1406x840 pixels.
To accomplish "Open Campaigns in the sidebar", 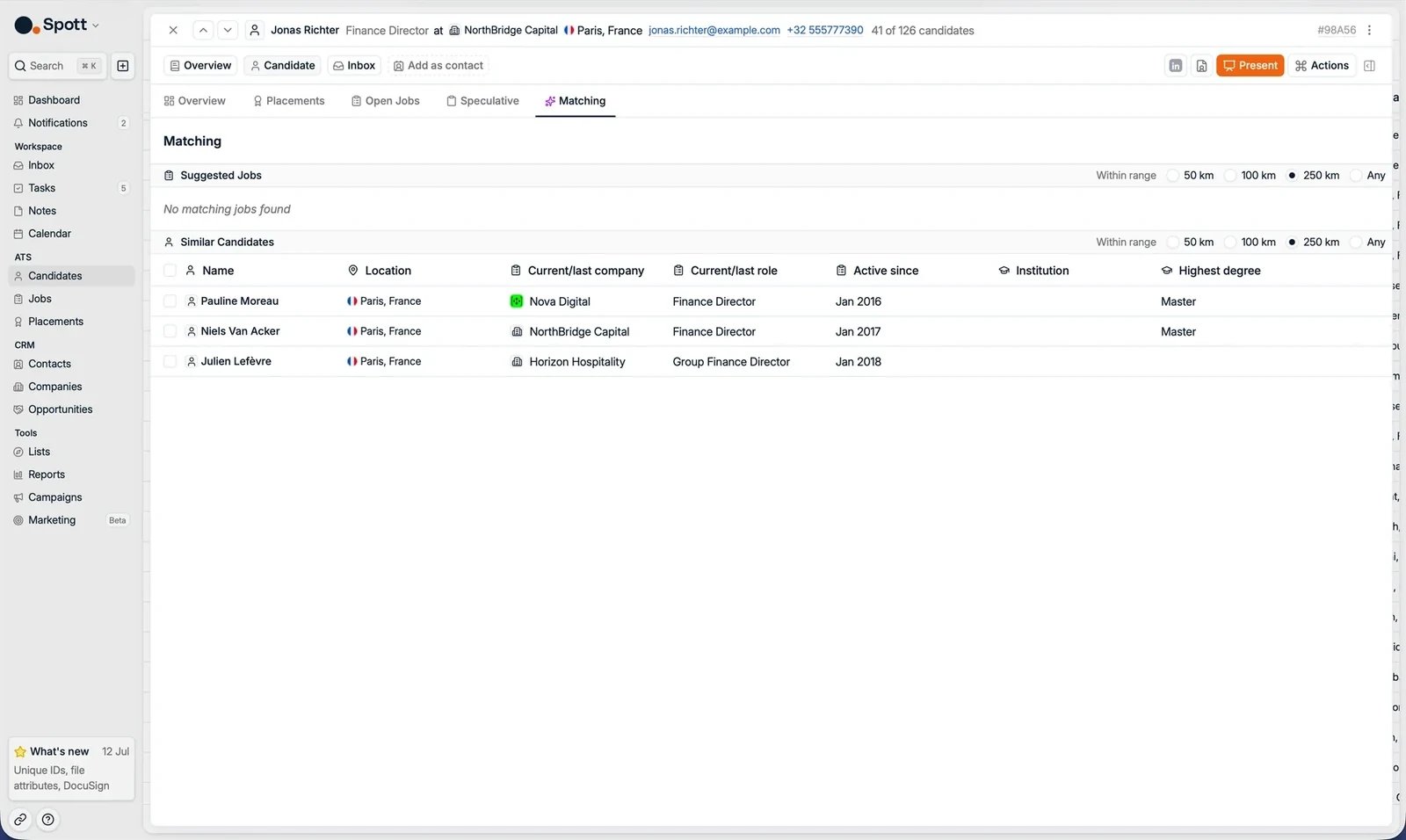I will click(x=71, y=497).
